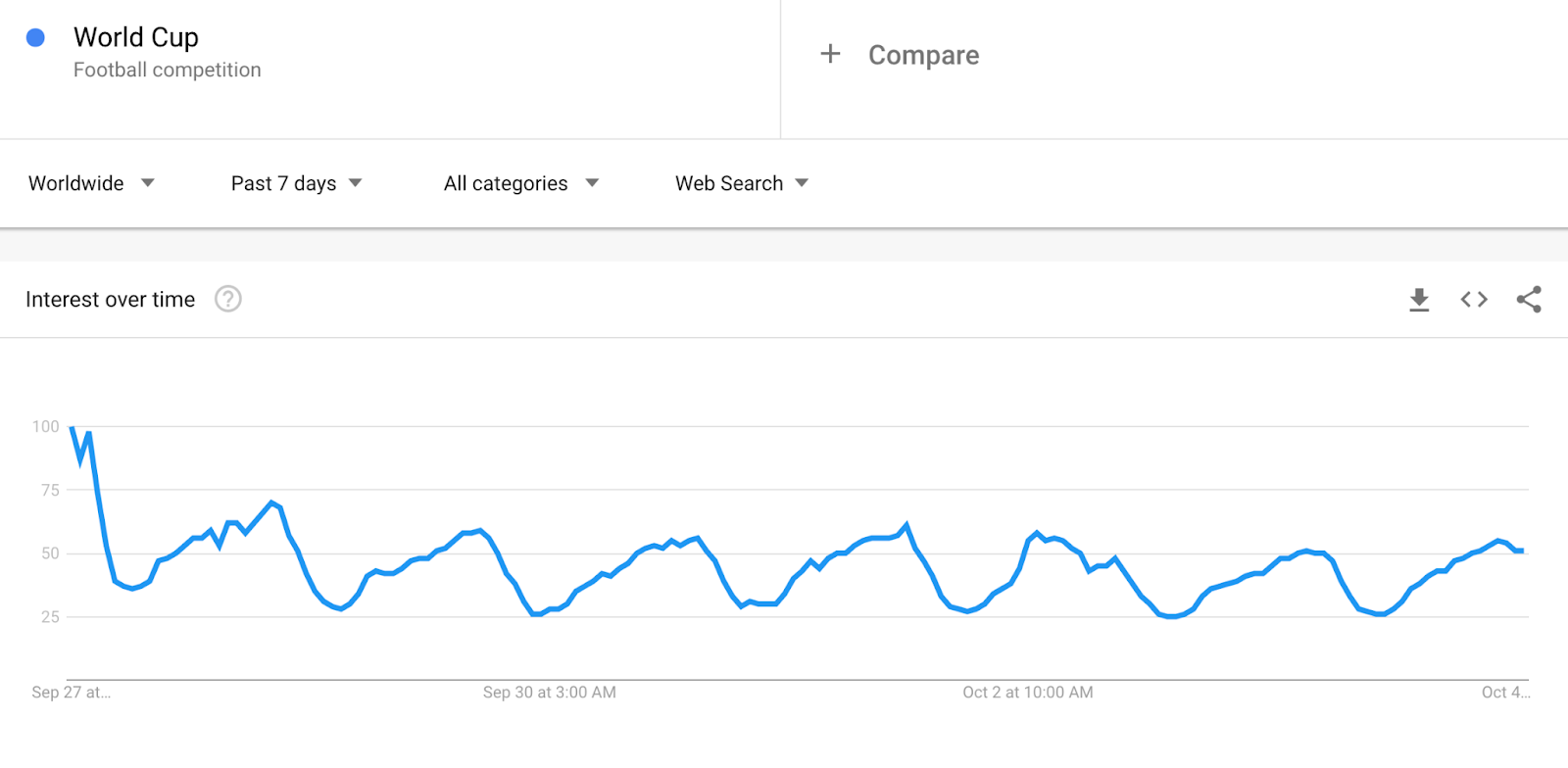Change the Web Search type dropdown
The height and width of the screenshot is (768, 1568).
(x=741, y=183)
